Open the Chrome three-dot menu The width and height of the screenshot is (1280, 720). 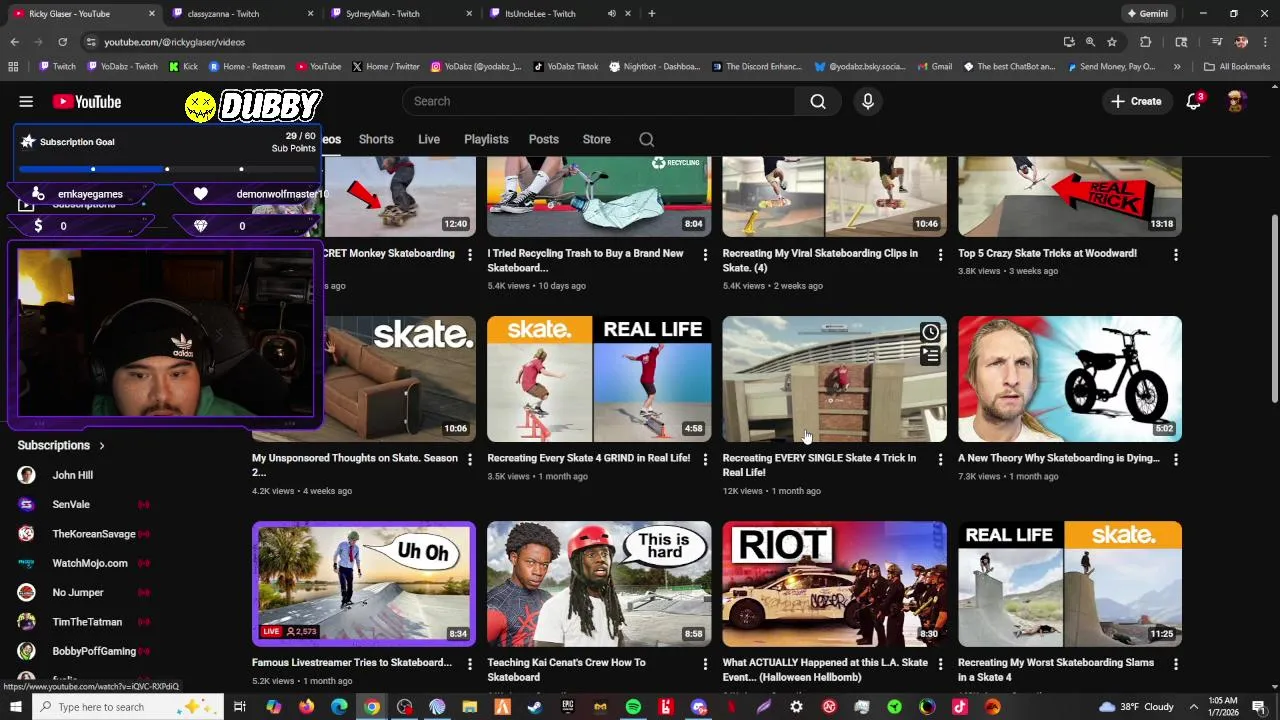pos(1265,42)
